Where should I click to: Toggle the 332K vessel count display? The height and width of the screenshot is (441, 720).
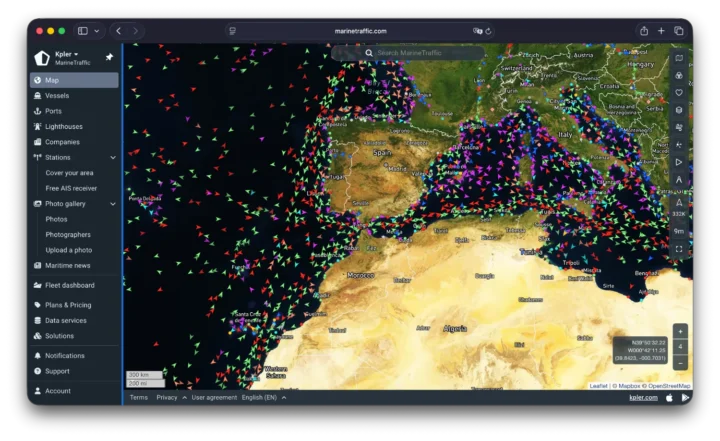tap(679, 213)
